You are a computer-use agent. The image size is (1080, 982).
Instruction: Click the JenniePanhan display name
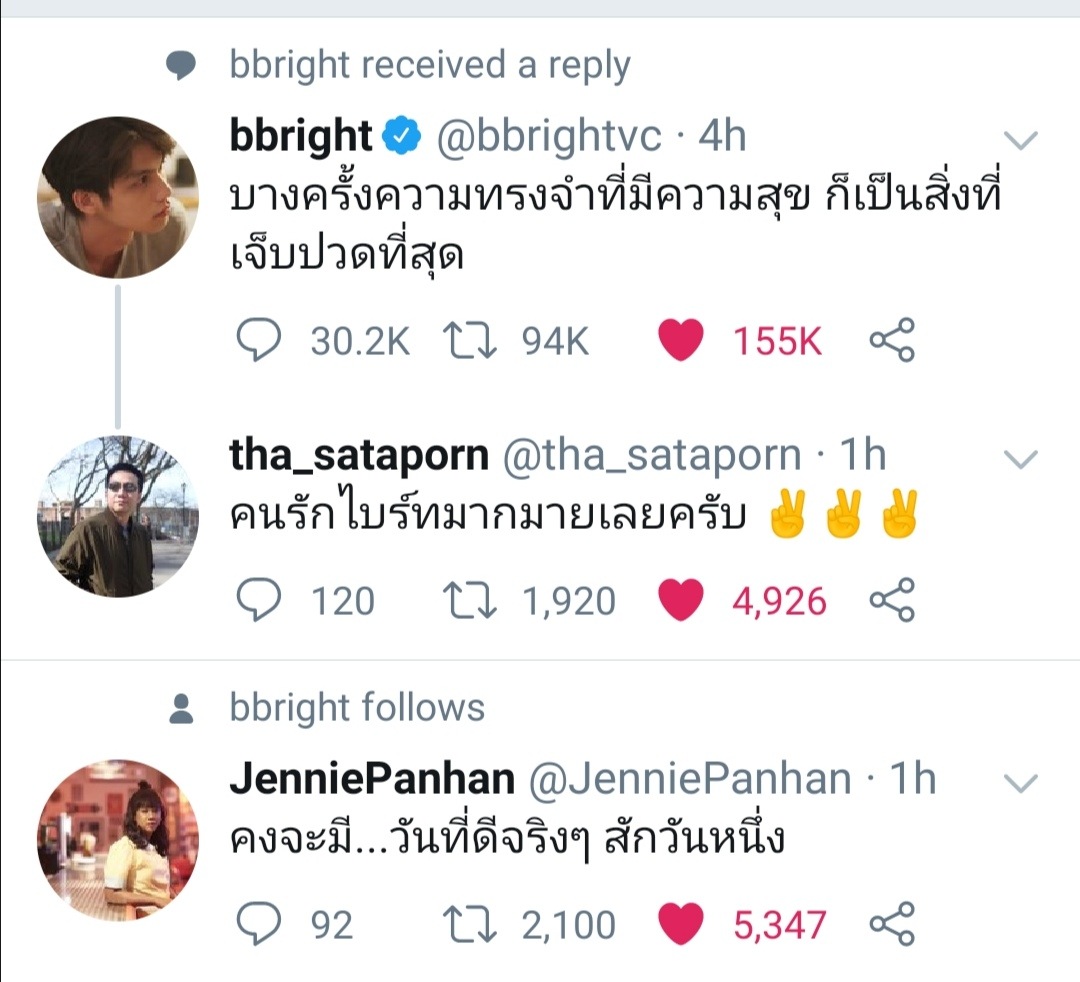click(372, 779)
